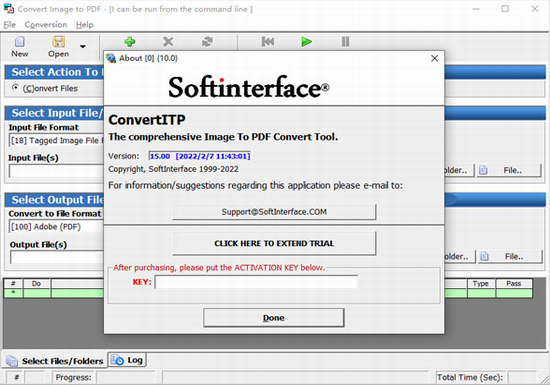This screenshot has height=385, width=550.
Task: Expand the arrow next to Open
Action: 83,46
